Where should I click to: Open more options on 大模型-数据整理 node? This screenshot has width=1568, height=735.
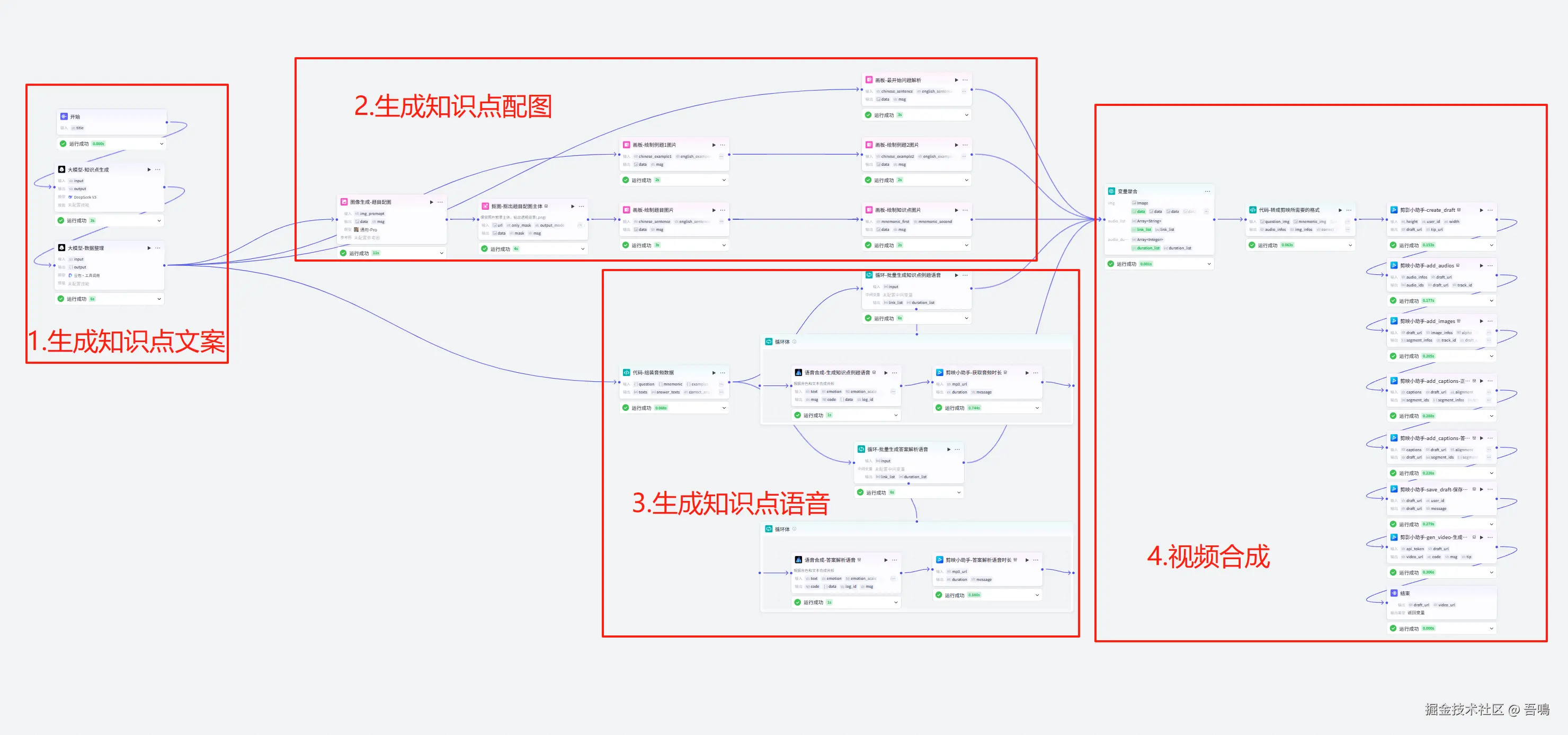158,248
